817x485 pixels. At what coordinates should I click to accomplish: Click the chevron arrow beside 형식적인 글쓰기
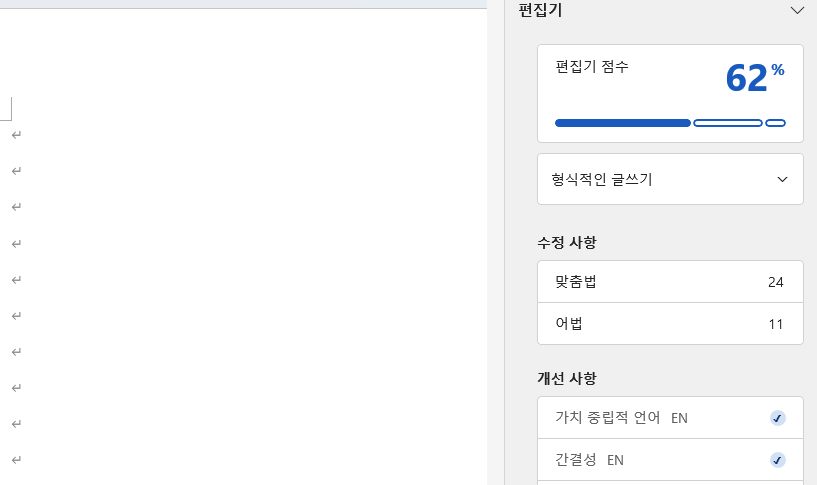pyautogui.click(x=782, y=180)
